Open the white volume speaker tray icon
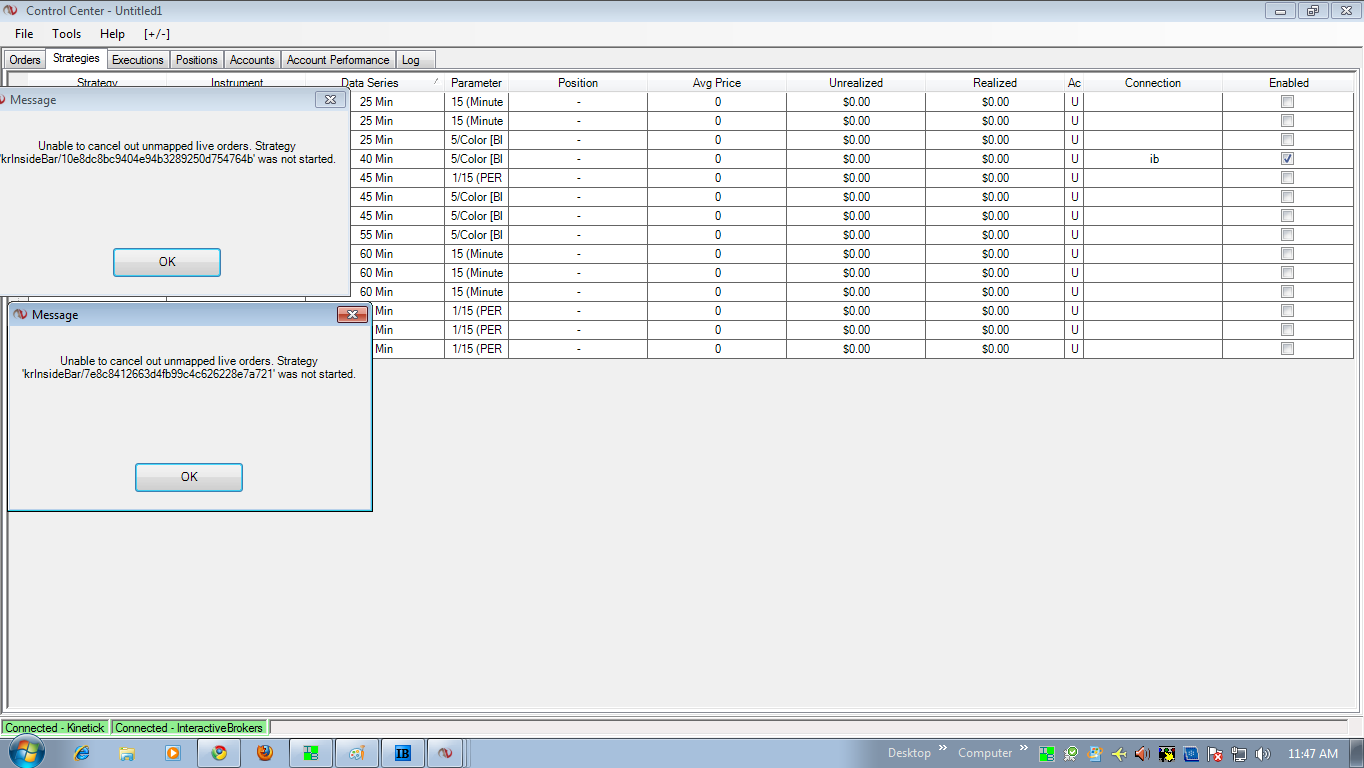The image size is (1364, 768). point(1263,754)
